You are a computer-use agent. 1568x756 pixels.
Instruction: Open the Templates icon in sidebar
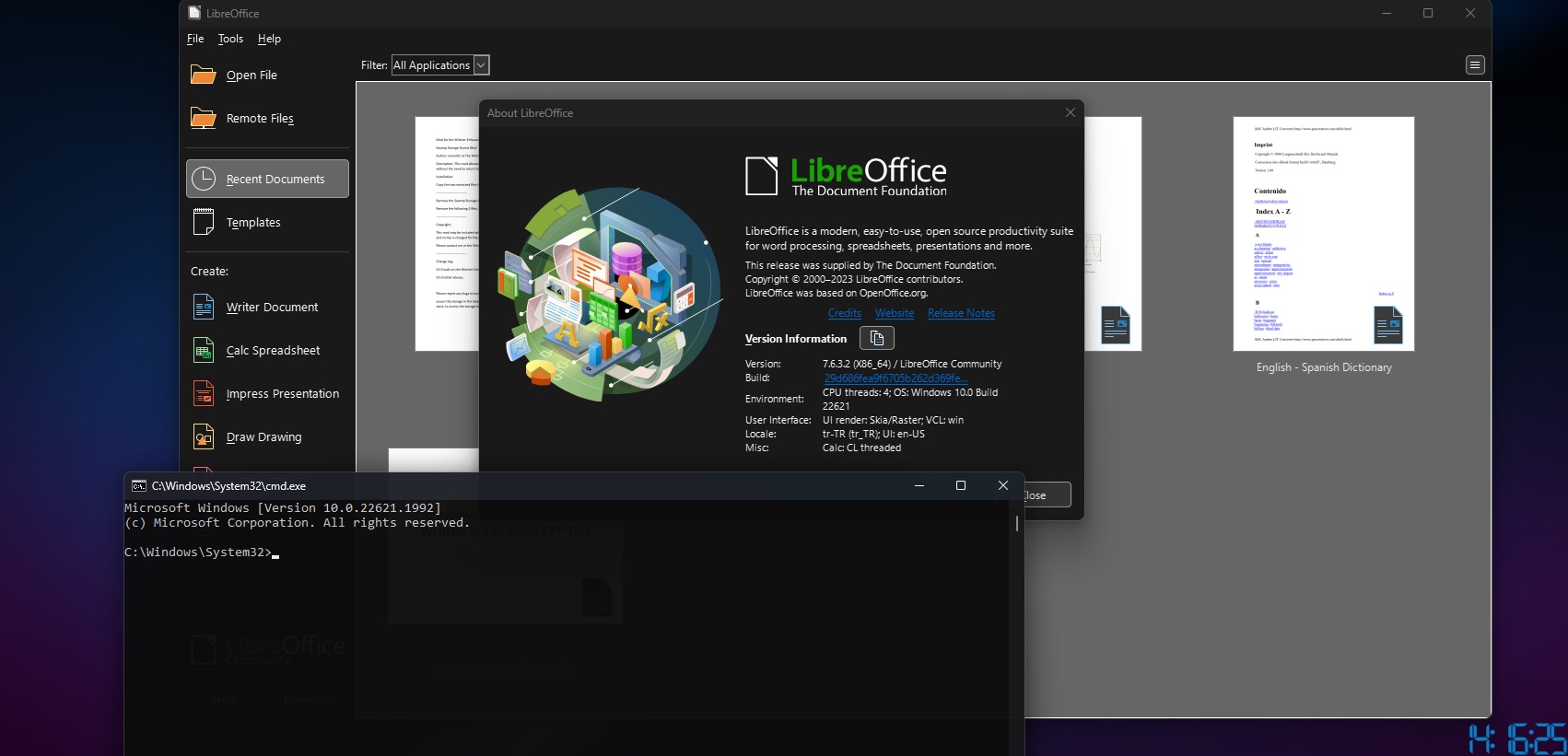click(x=204, y=222)
